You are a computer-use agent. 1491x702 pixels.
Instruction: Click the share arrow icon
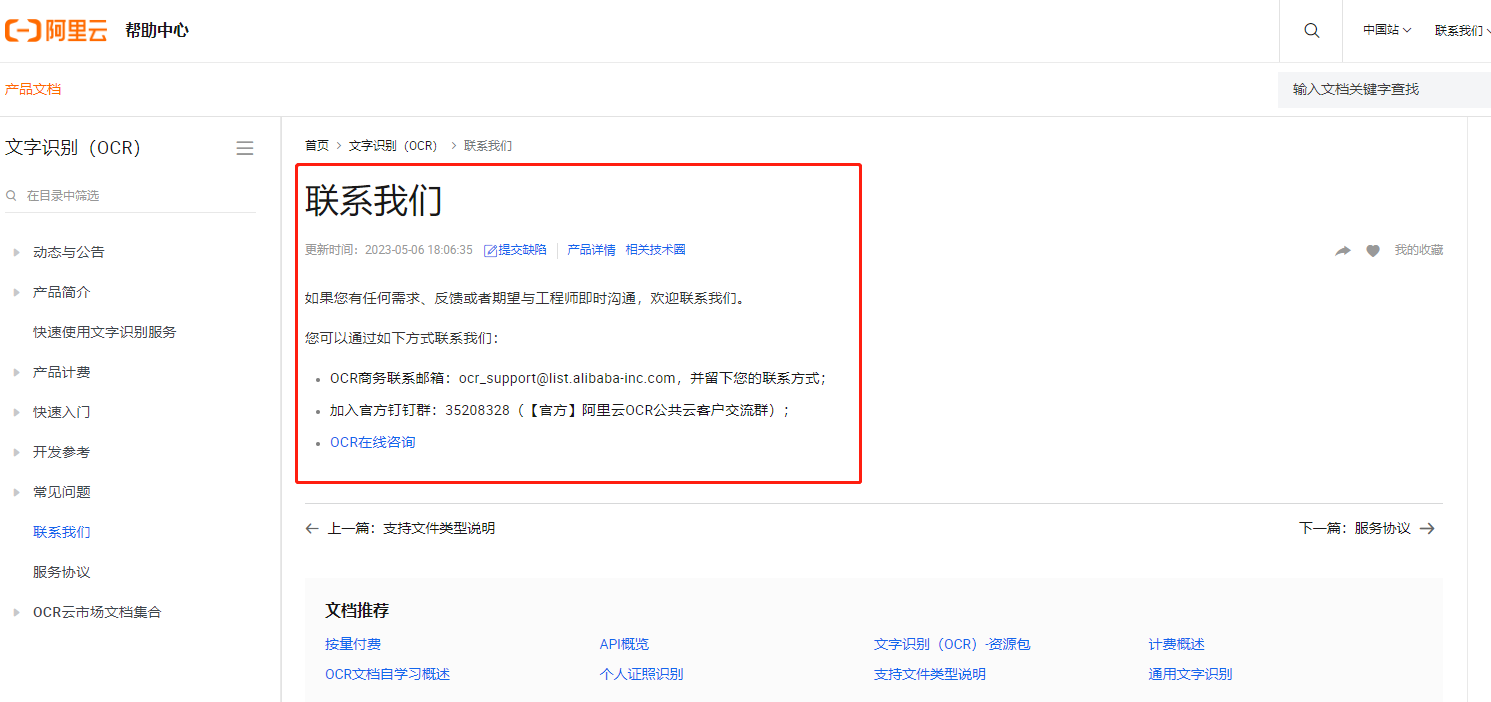(x=1343, y=251)
